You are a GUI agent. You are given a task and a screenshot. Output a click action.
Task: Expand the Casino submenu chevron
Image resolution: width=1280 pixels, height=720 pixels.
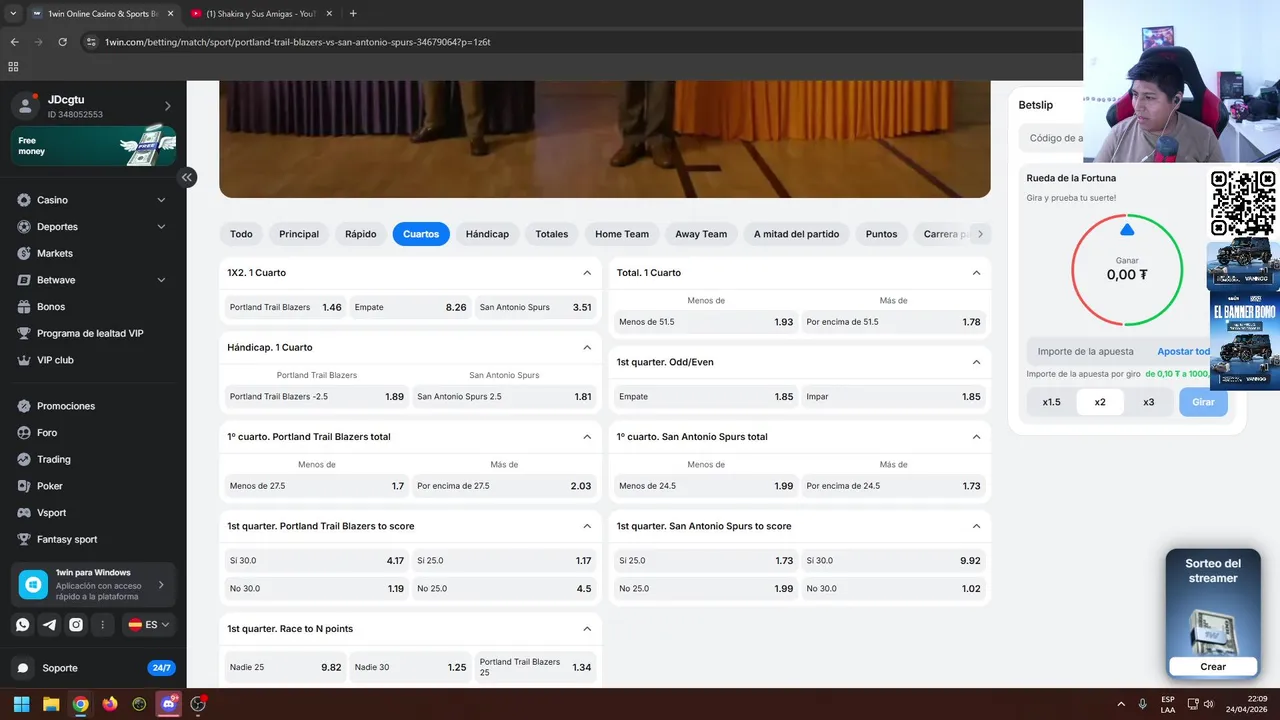point(162,200)
